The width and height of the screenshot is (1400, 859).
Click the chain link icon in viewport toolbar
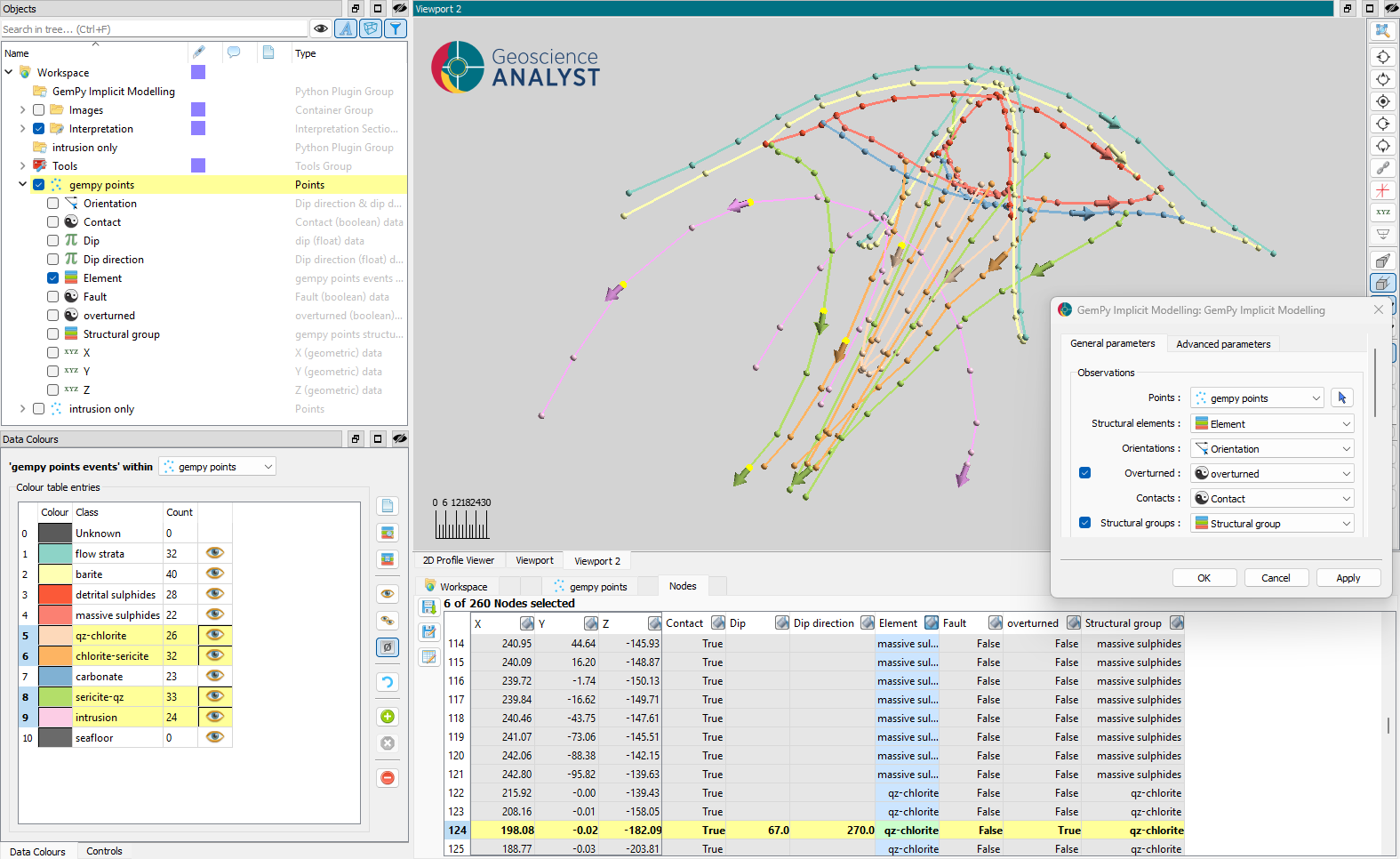[x=1382, y=167]
